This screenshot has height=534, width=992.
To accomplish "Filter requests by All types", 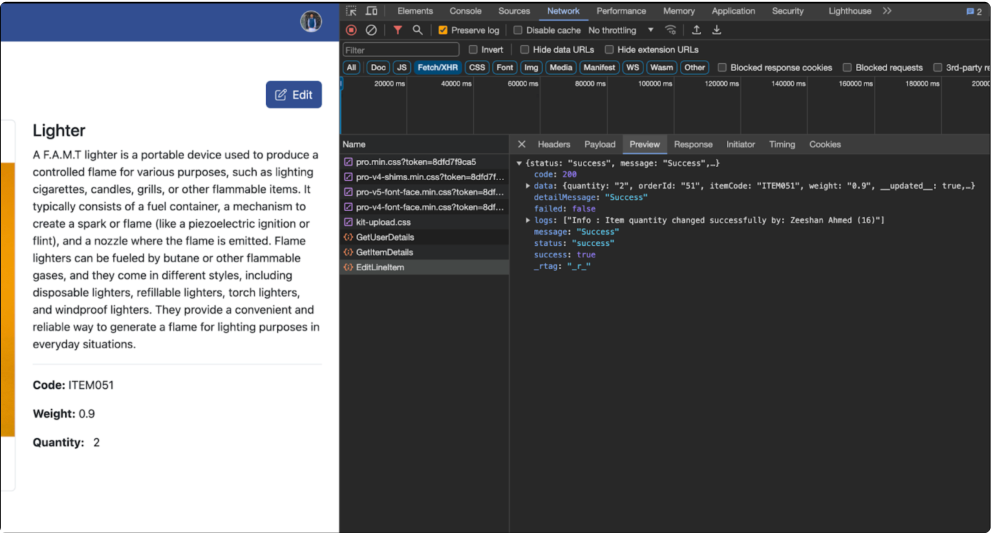I will (351, 68).
